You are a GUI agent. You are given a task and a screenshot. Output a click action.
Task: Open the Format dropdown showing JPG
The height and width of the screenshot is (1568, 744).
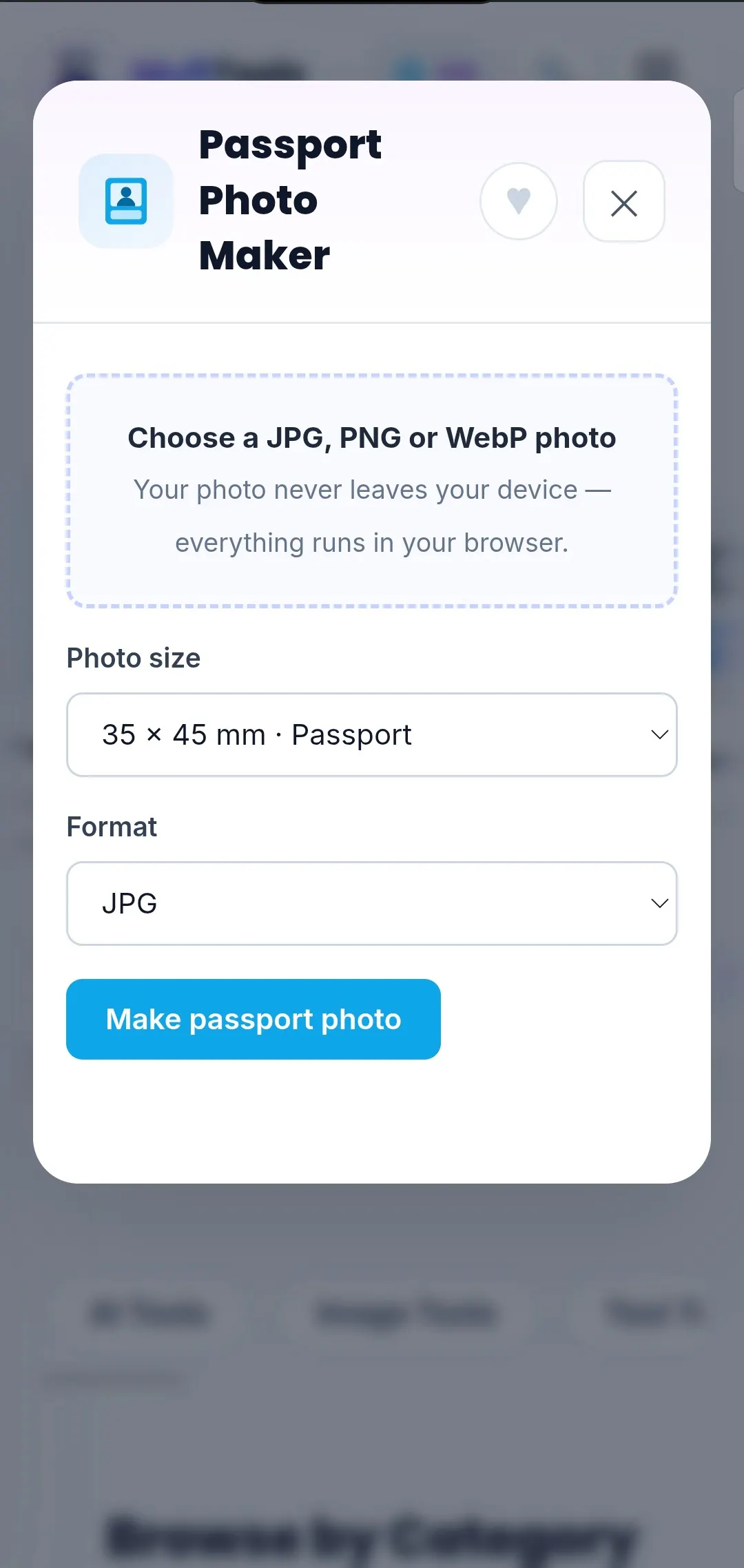tap(372, 903)
